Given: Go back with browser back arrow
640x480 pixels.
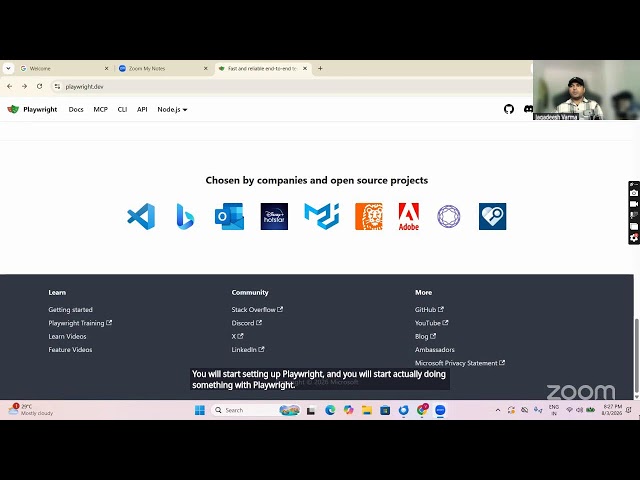Looking at the screenshot, I should pos(10,87).
